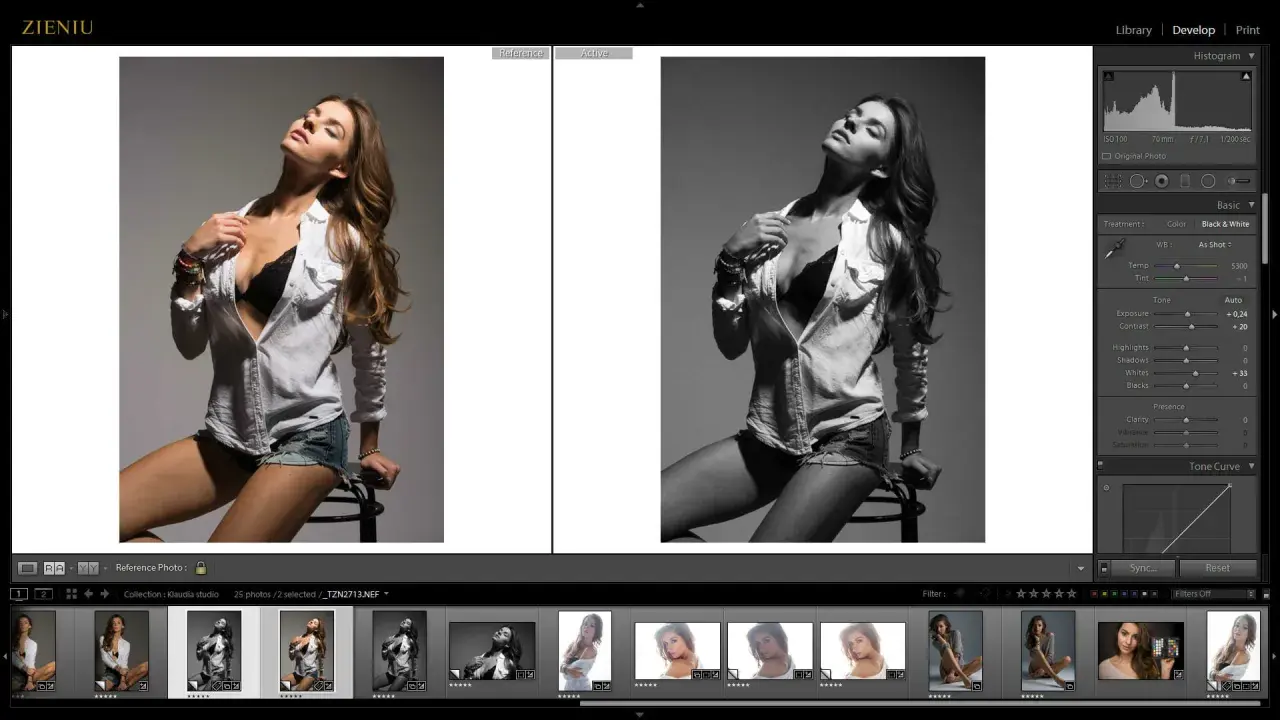Open the Filters Off dropdown
Viewport: 1280px width, 720px height.
click(1215, 594)
